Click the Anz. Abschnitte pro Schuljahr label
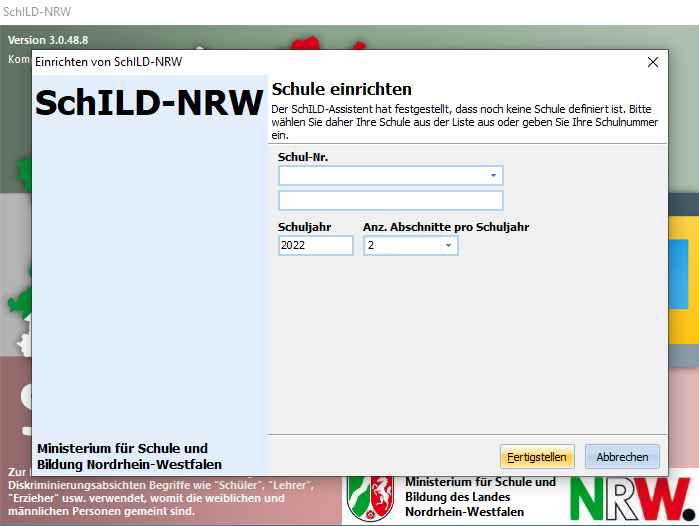 [x=446, y=227]
